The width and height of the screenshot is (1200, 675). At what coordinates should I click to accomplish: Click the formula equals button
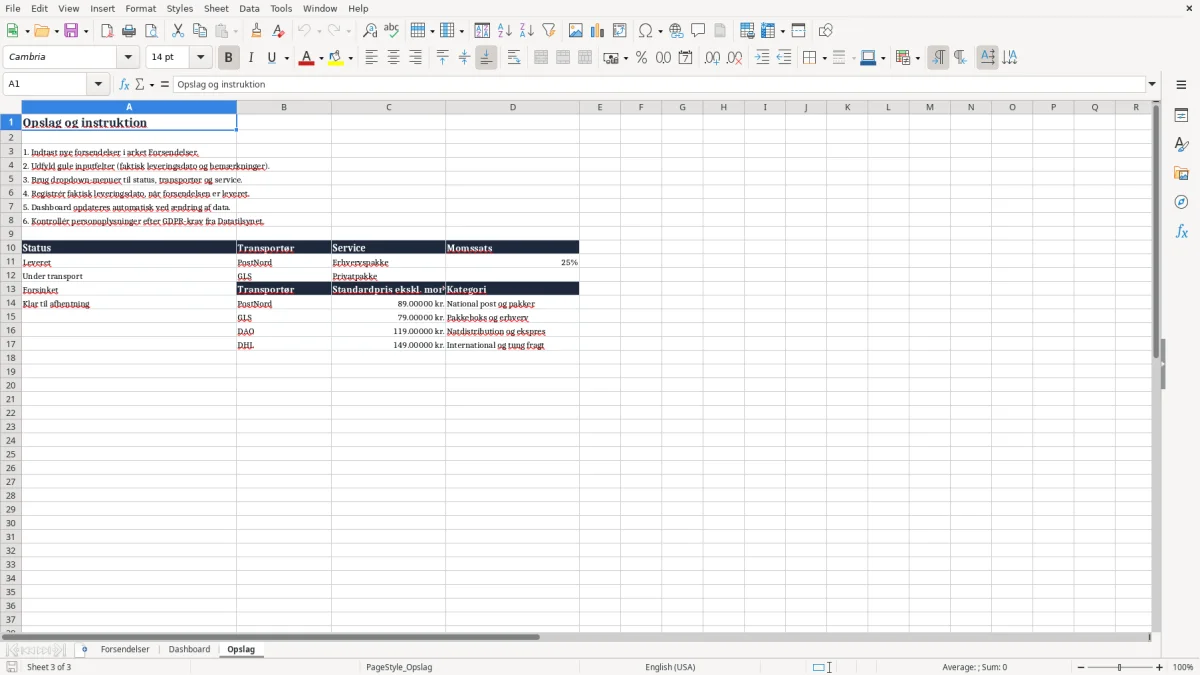(x=164, y=85)
